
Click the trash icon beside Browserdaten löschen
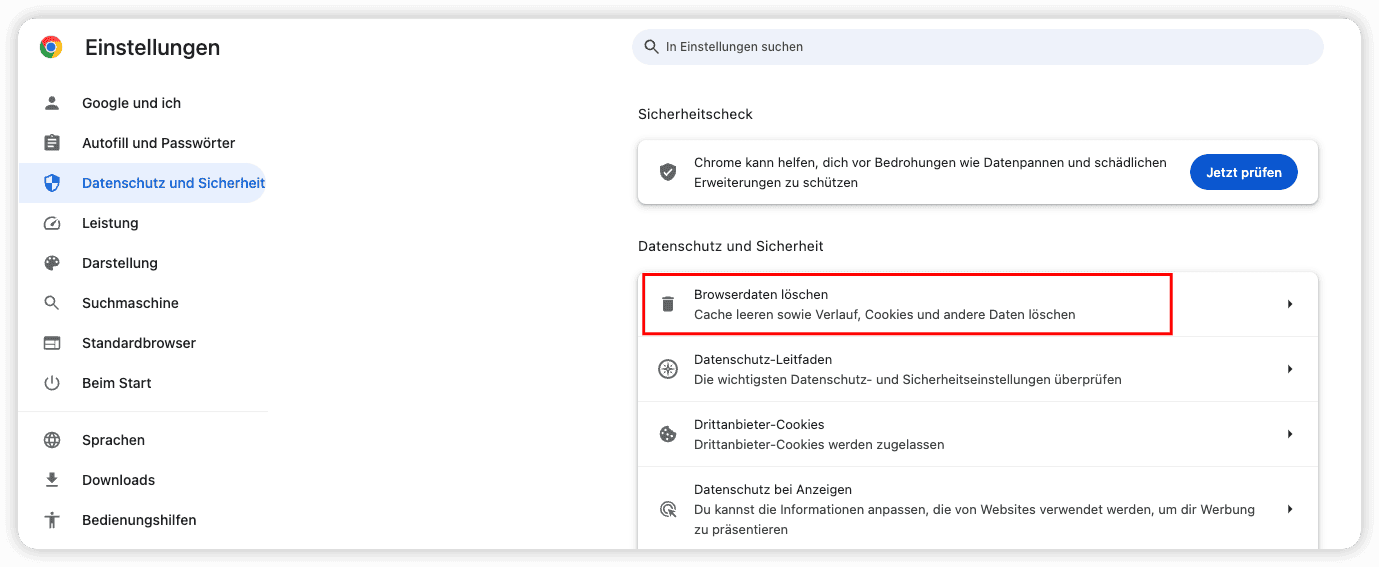(x=667, y=304)
